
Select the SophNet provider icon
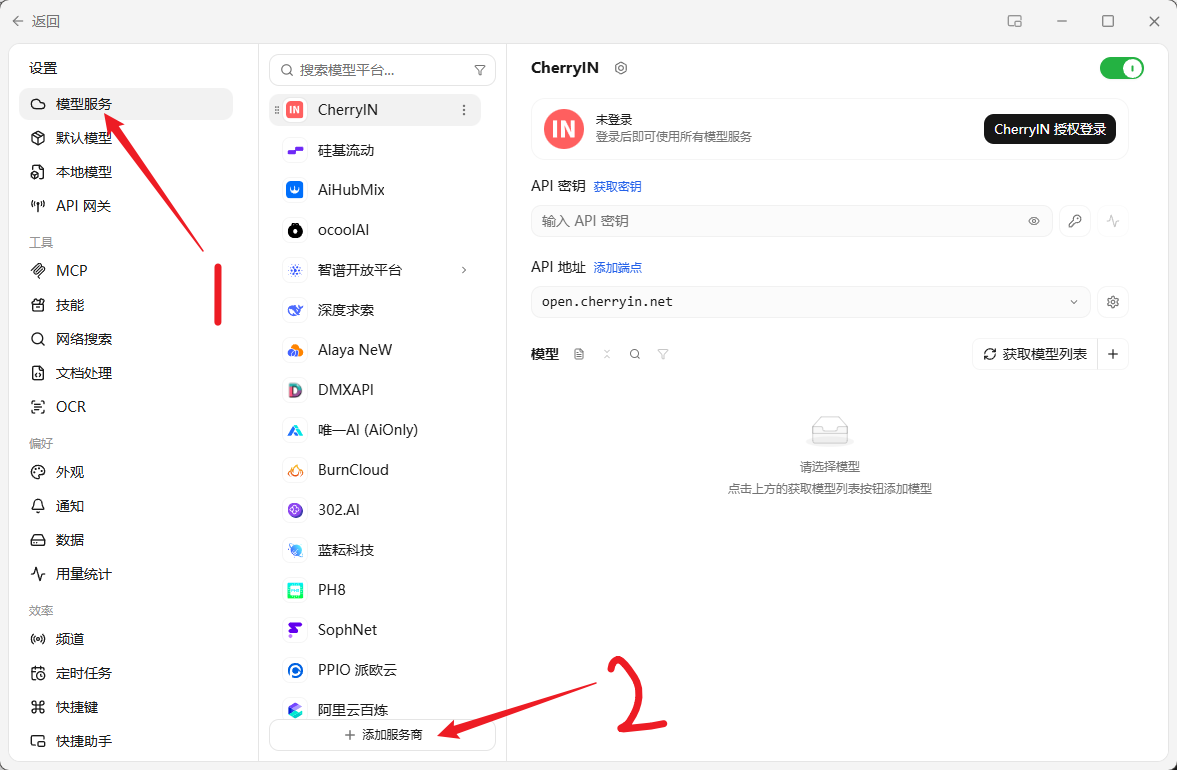click(x=295, y=630)
